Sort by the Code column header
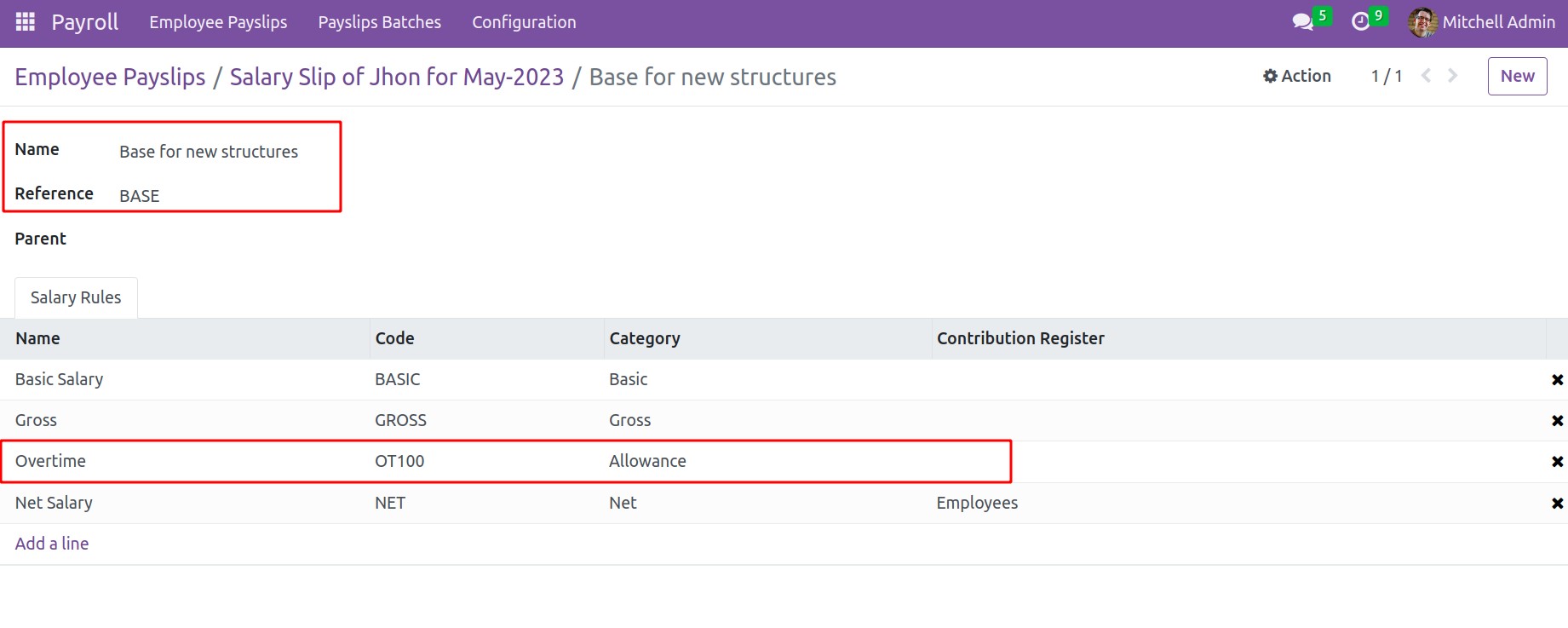Viewport: 1568px width, 628px height. pyautogui.click(x=394, y=338)
